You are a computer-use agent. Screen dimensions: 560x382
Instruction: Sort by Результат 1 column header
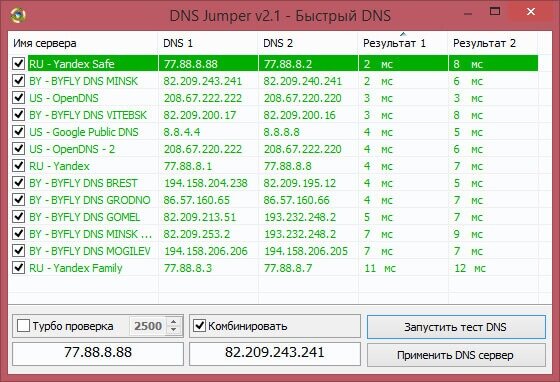tap(403, 43)
